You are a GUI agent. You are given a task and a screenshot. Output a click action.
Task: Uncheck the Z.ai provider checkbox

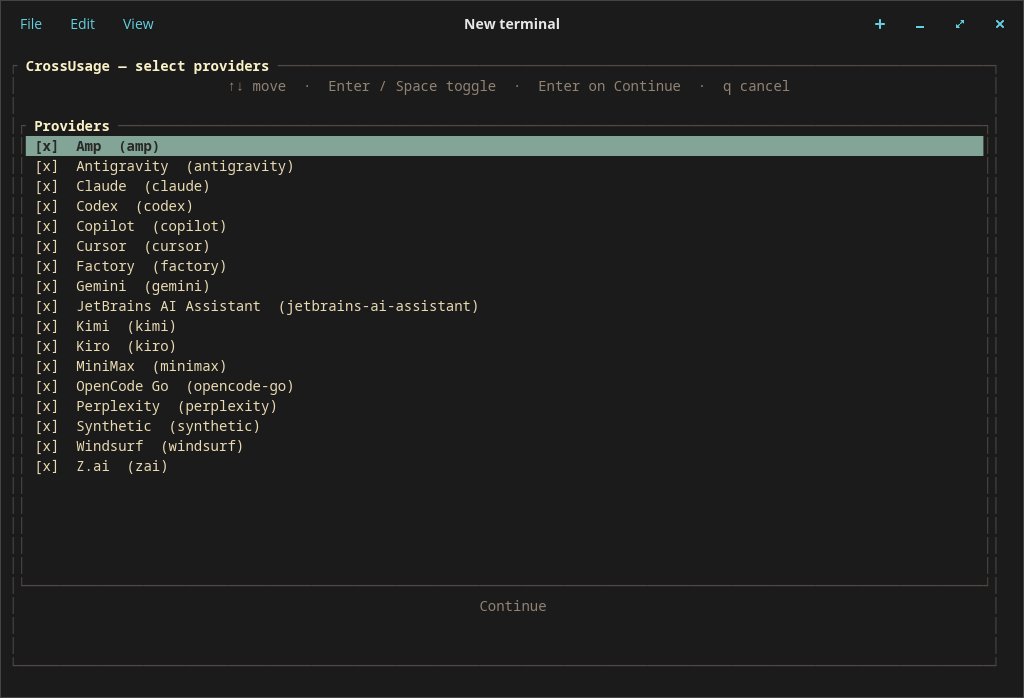46,466
